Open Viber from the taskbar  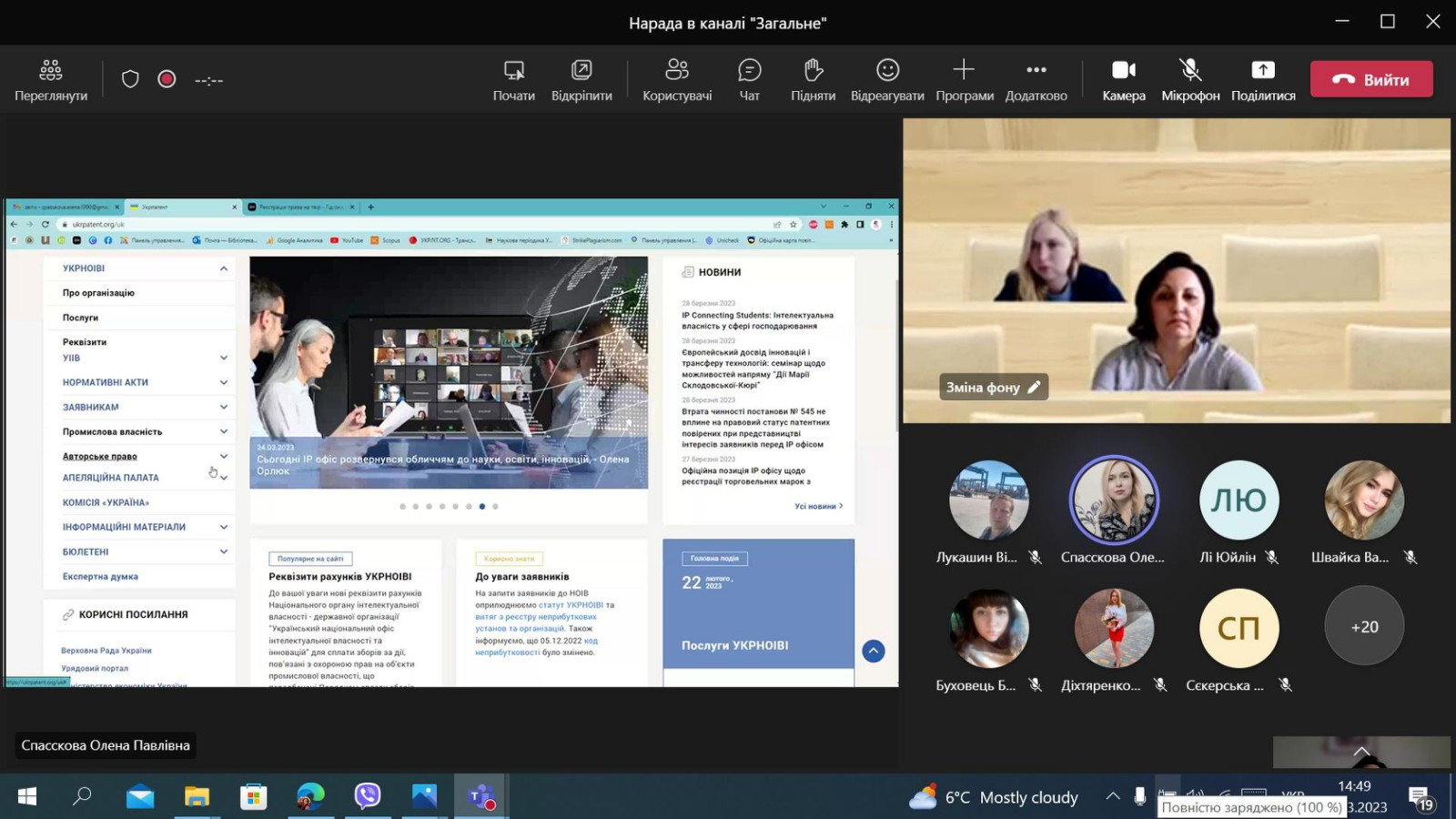(x=368, y=796)
